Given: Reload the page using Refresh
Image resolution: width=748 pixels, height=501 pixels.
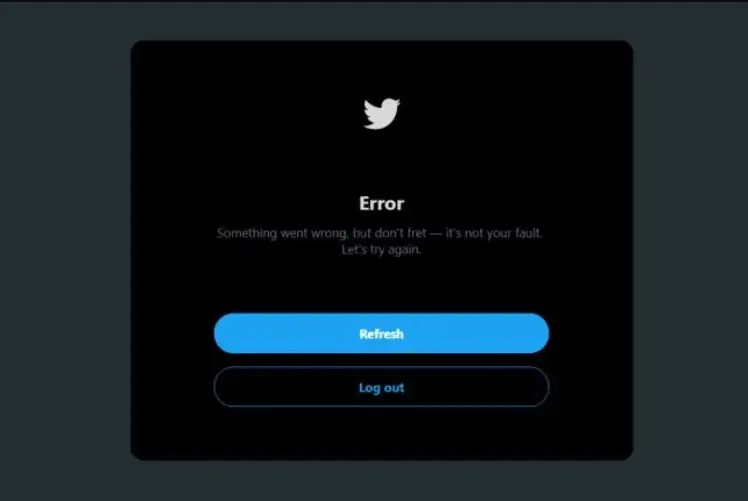Looking at the screenshot, I should 381,334.
